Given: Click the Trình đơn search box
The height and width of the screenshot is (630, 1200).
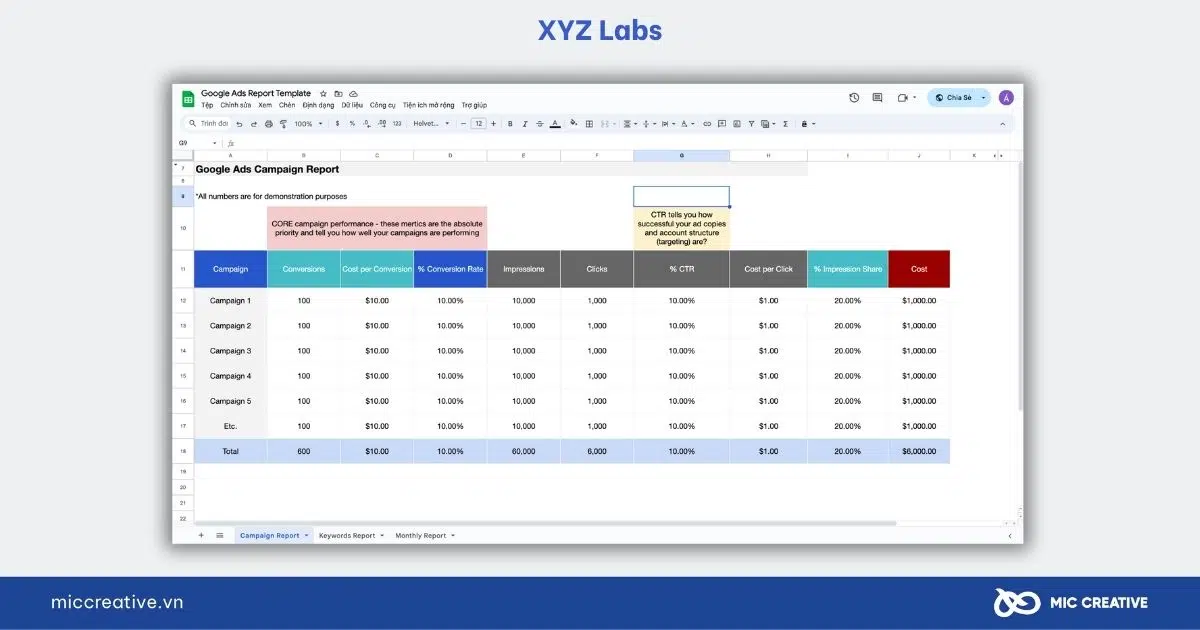Looking at the screenshot, I should 208,124.
